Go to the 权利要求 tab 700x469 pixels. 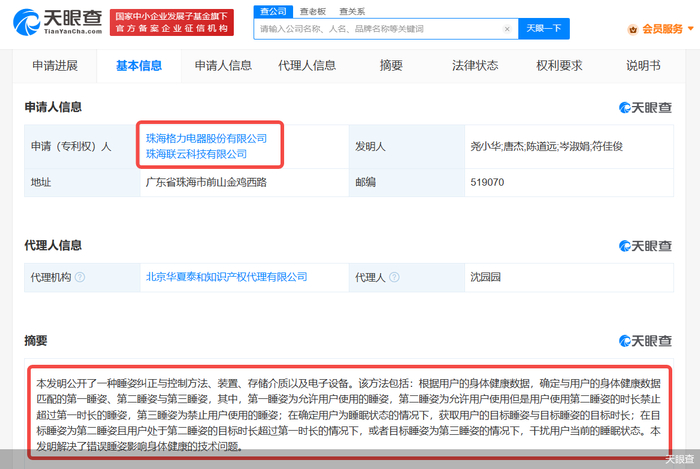point(559,66)
